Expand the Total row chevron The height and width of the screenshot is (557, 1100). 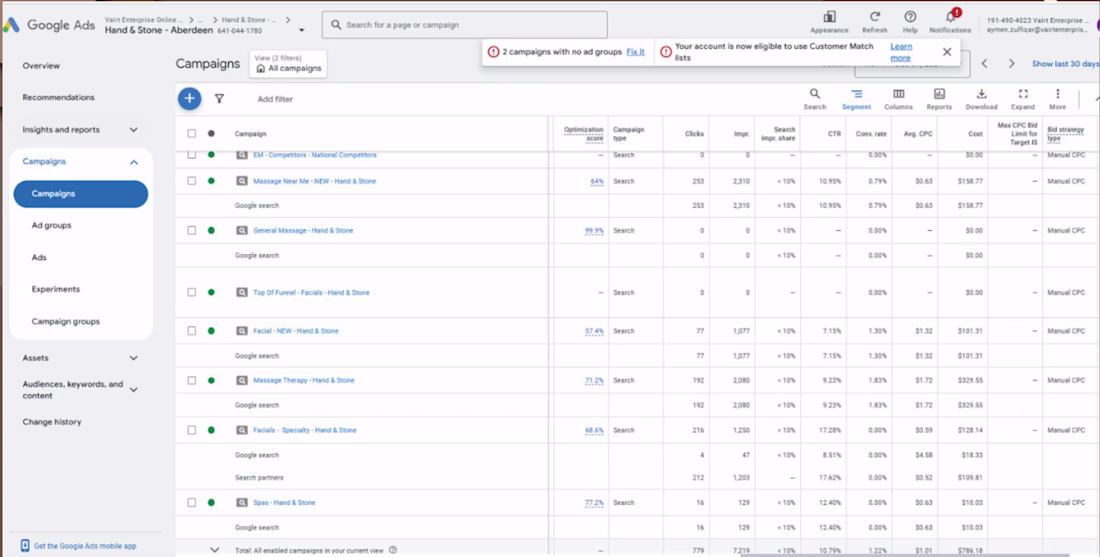tap(215, 551)
